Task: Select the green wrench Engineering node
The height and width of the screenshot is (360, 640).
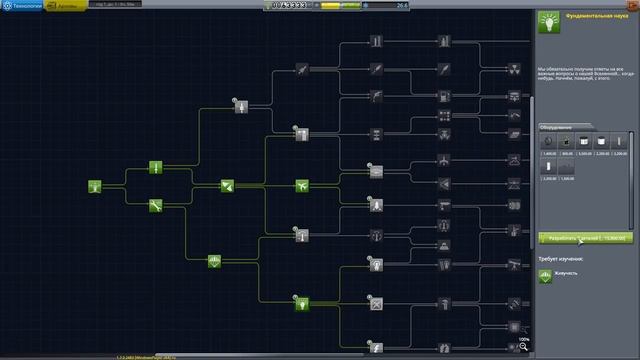Action: (x=156, y=205)
